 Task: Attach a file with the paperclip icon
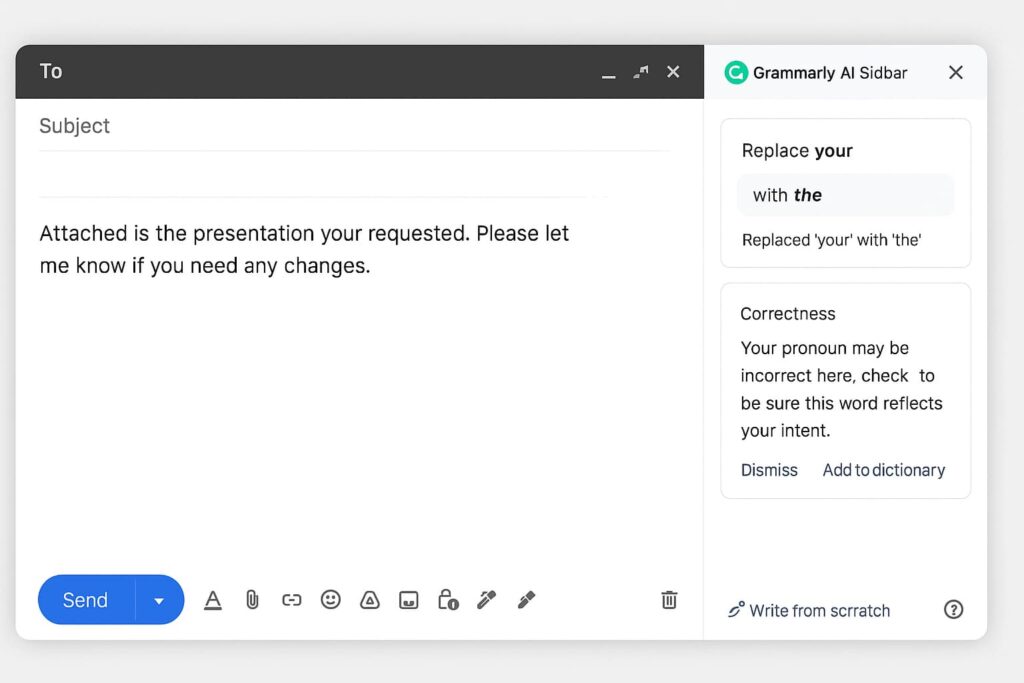click(252, 599)
